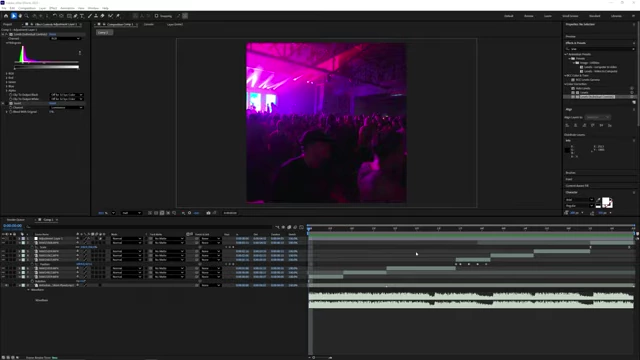640x360 pixels.
Task: Select the Brush tool
Action: [x=89, y=16]
